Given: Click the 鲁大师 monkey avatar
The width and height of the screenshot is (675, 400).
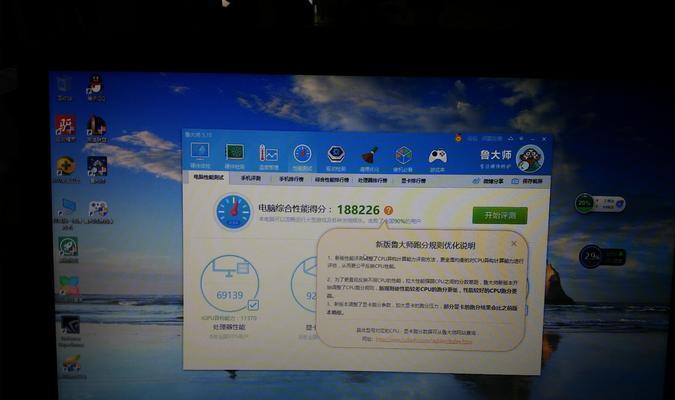Looking at the screenshot, I should 530,159.
